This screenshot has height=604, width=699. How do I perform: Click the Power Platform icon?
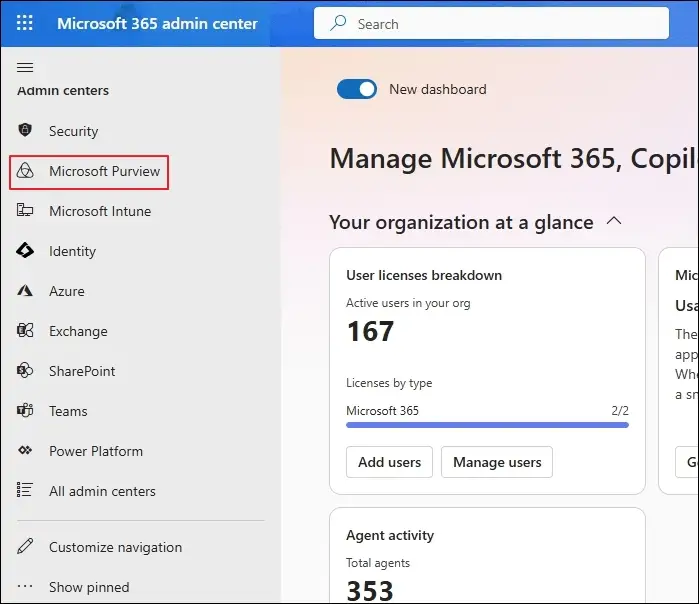[x=25, y=450]
